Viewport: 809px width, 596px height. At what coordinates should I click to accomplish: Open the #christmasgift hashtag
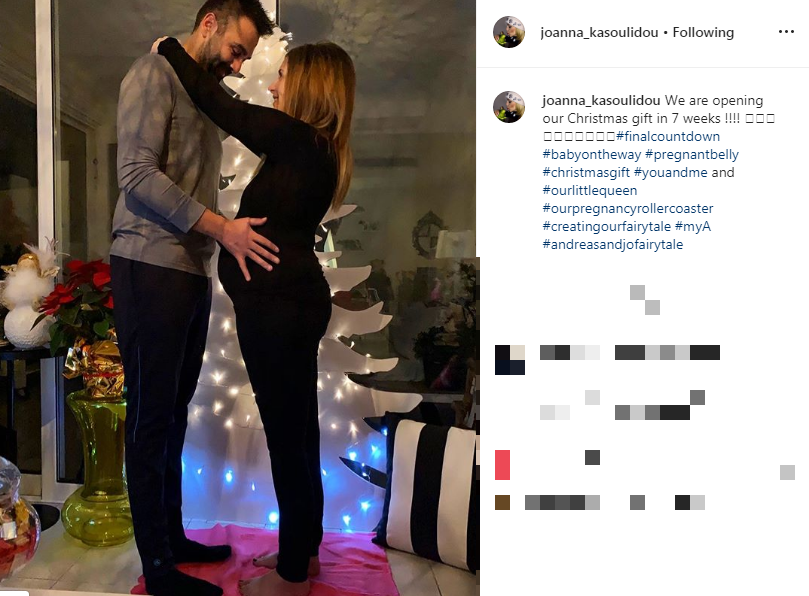(x=586, y=172)
